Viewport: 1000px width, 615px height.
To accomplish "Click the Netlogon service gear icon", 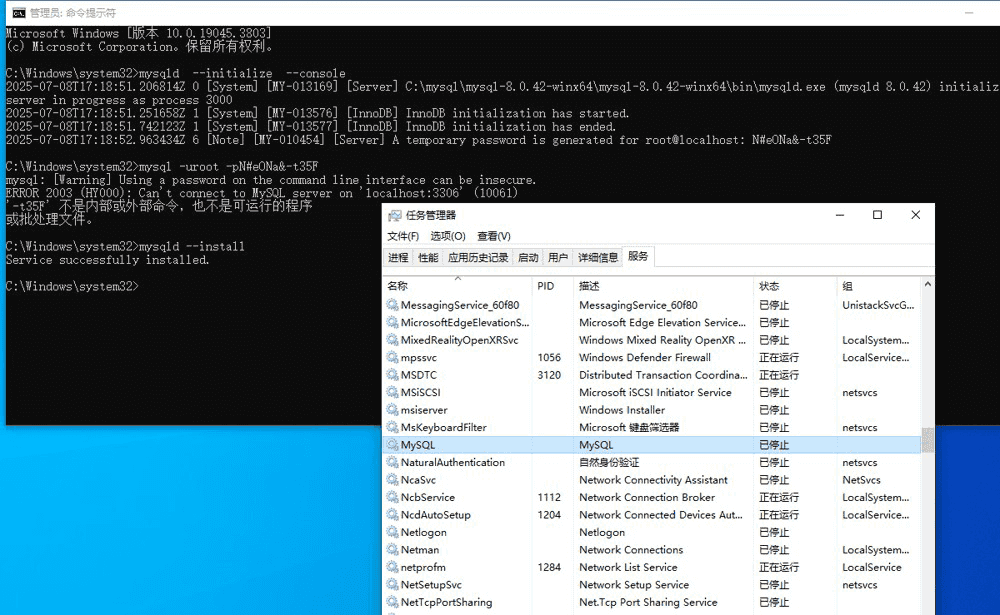I will point(392,532).
